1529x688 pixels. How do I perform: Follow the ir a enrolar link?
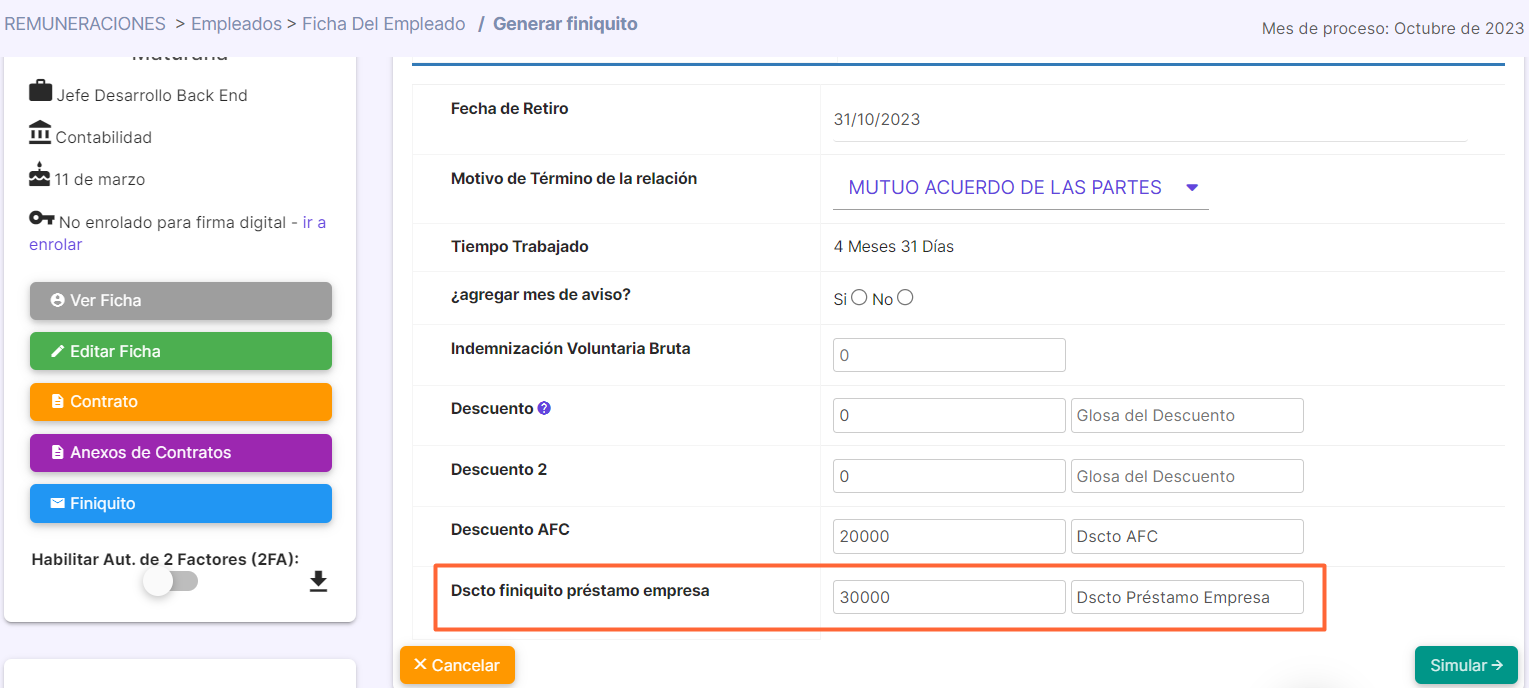(178, 233)
